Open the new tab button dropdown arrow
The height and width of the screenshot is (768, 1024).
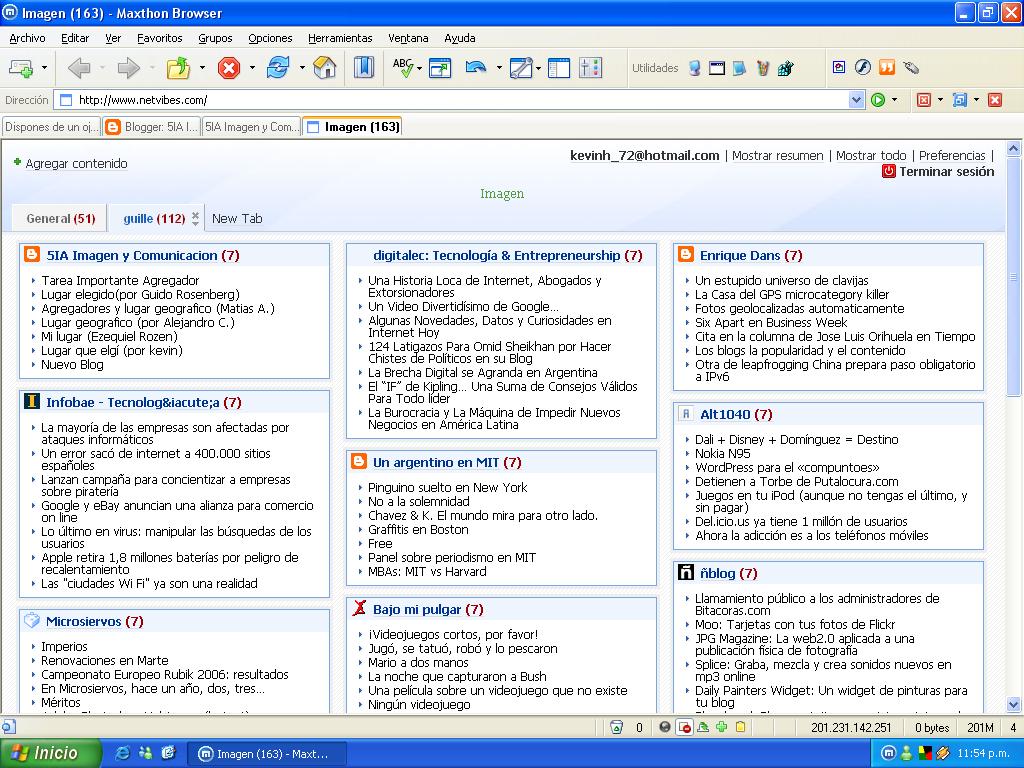tap(44, 68)
